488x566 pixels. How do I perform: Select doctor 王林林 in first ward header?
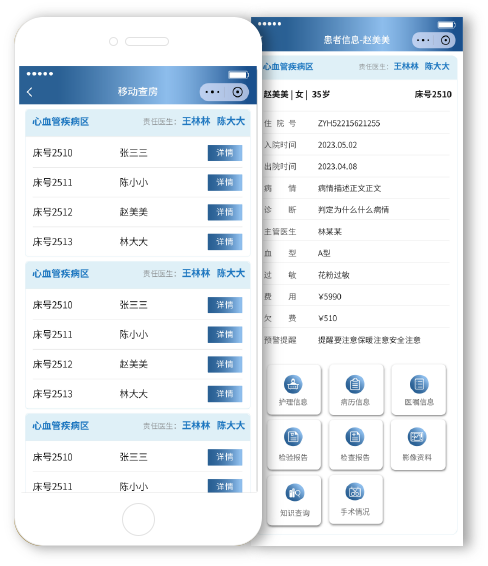click(x=196, y=121)
